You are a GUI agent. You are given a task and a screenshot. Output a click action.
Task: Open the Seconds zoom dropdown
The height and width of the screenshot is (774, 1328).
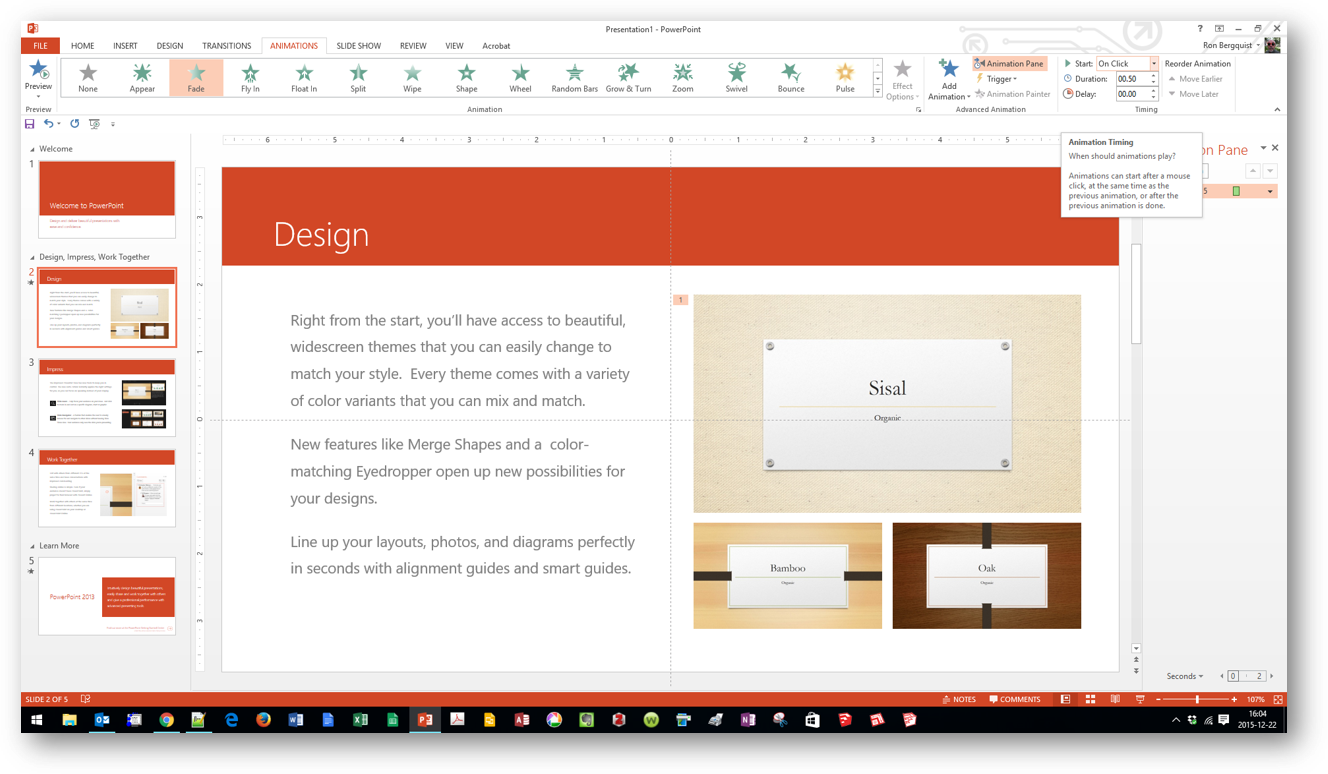pyautogui.click(x=1185, y=676)
